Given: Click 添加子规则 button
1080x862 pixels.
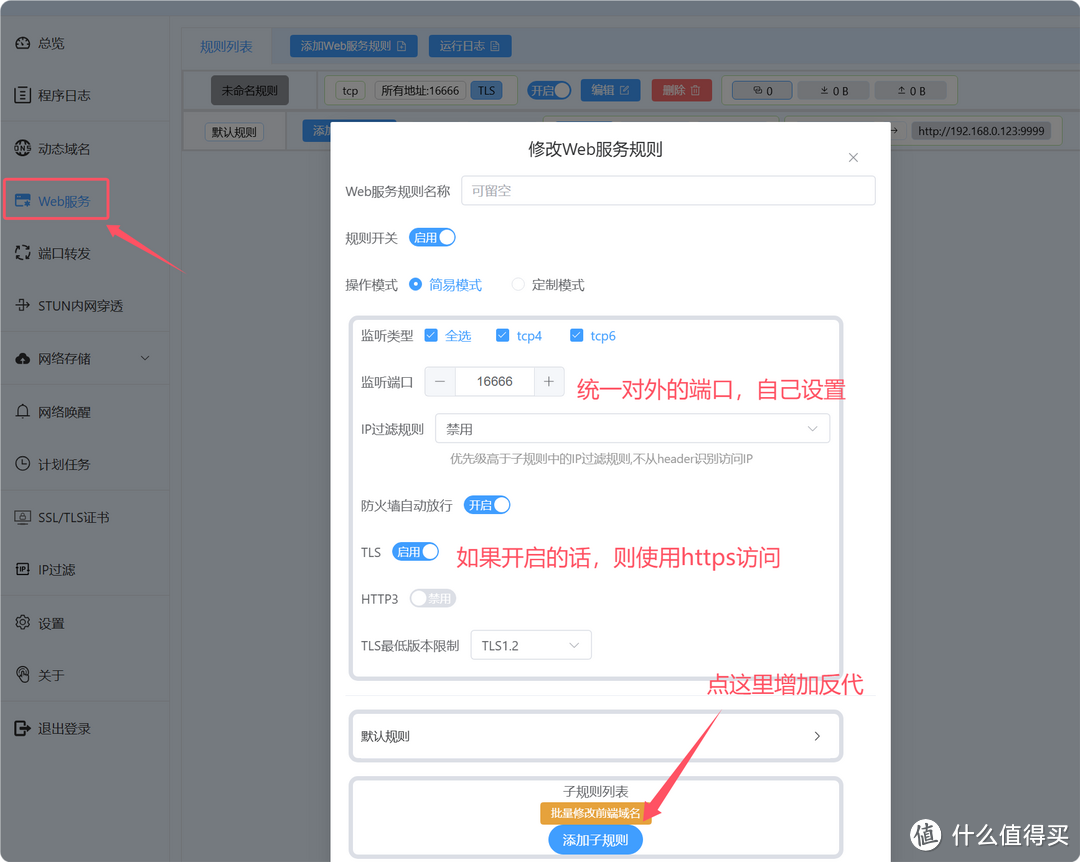Looking at the screenshot, I should 595,840.
